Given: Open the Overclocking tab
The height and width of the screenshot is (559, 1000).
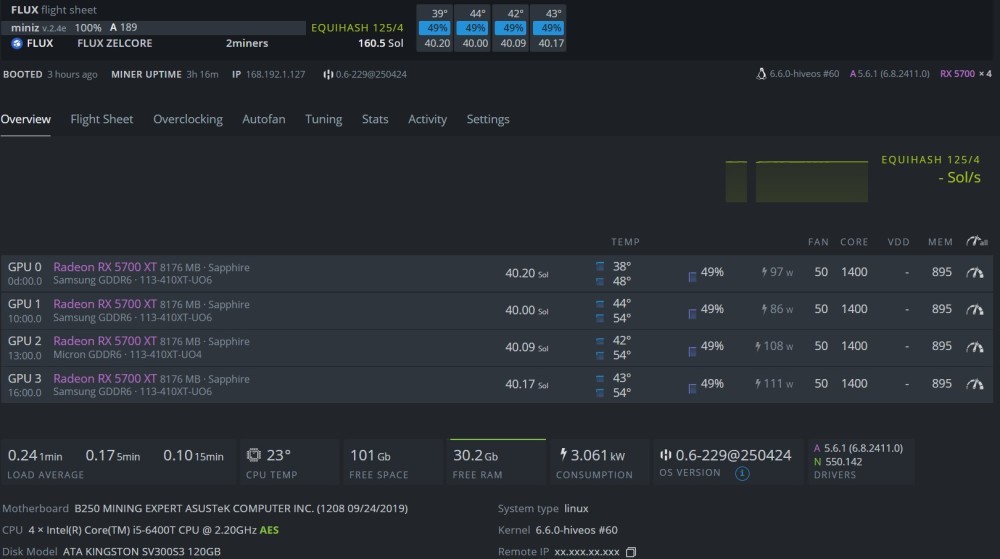Looking at the screenshot, I should click(x=188, y=119).
